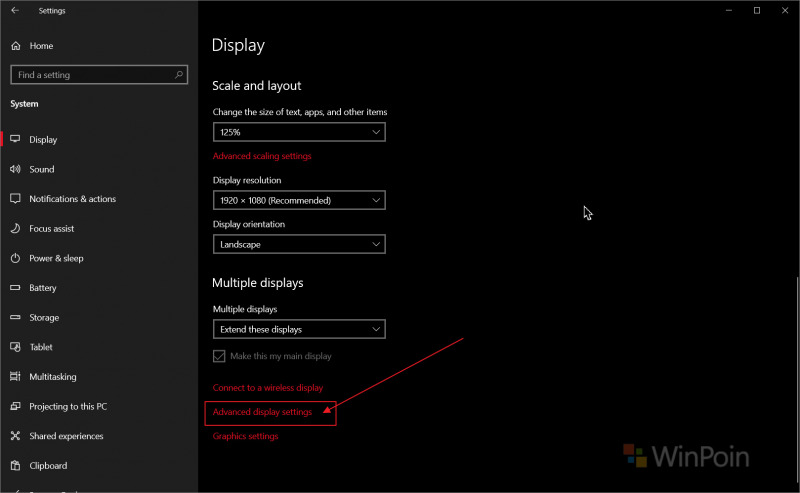Click the Shared experiences icon
The image size is (800, 493).
point(15,436)
